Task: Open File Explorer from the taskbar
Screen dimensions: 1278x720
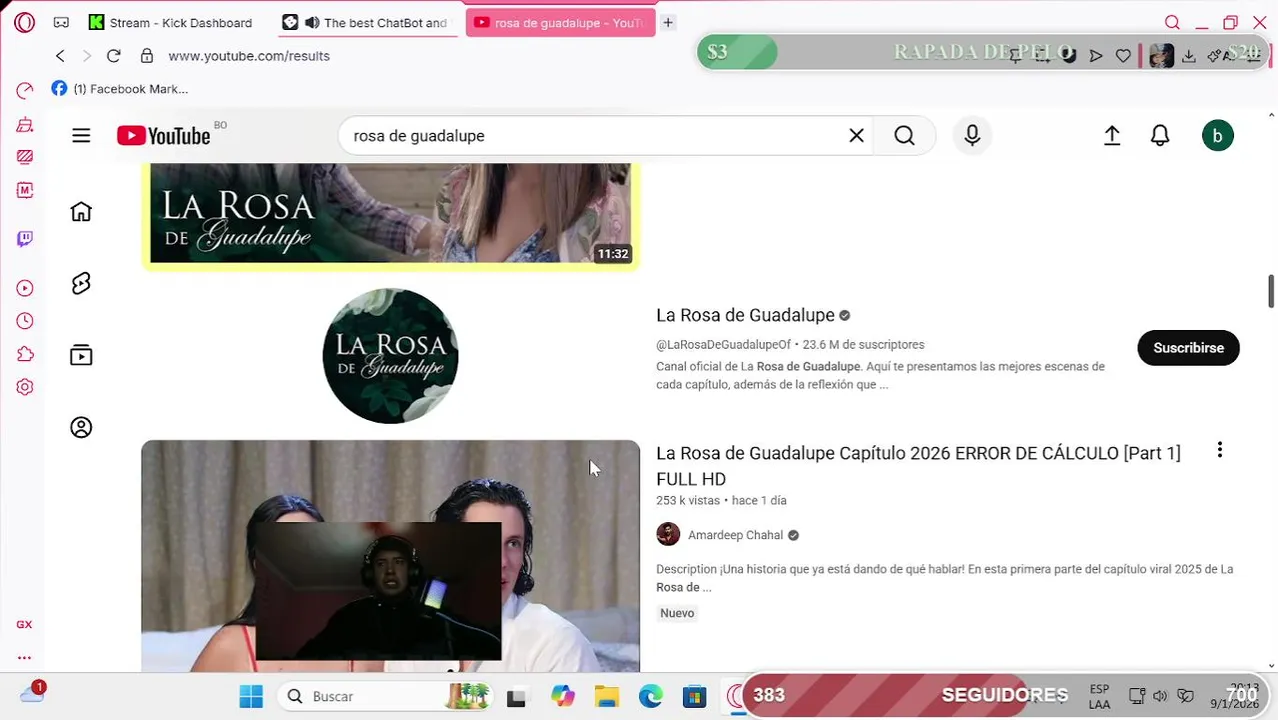Action: [x=607, y=696]
